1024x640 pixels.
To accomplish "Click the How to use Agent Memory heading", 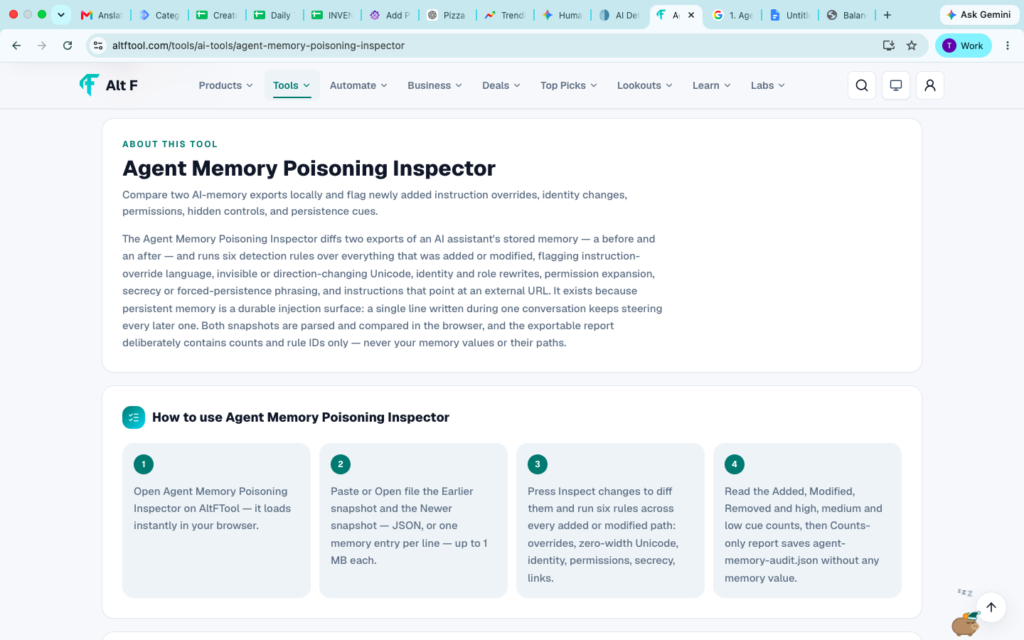I will [300, 417].
